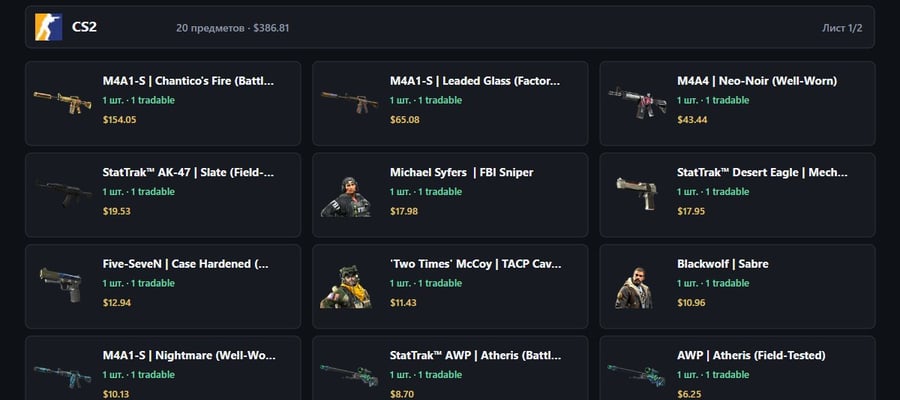Click the Blackwolf | Sabre item name
900x400 pixels.
click(723, 264)
